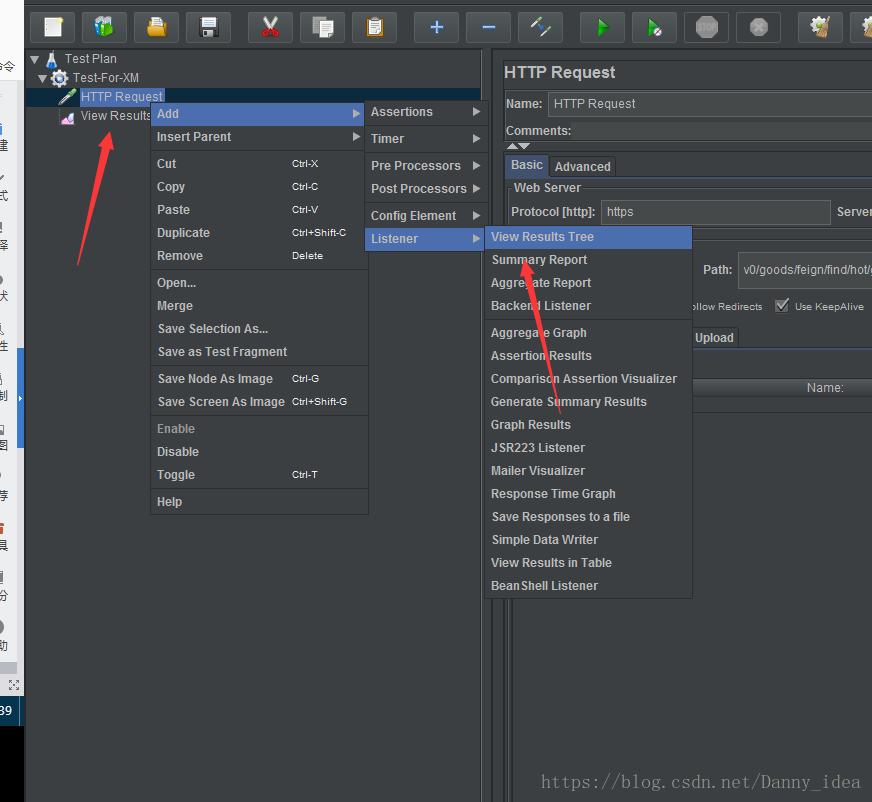
Task: Open the Upload tab
Action: (x=714, y=338)
